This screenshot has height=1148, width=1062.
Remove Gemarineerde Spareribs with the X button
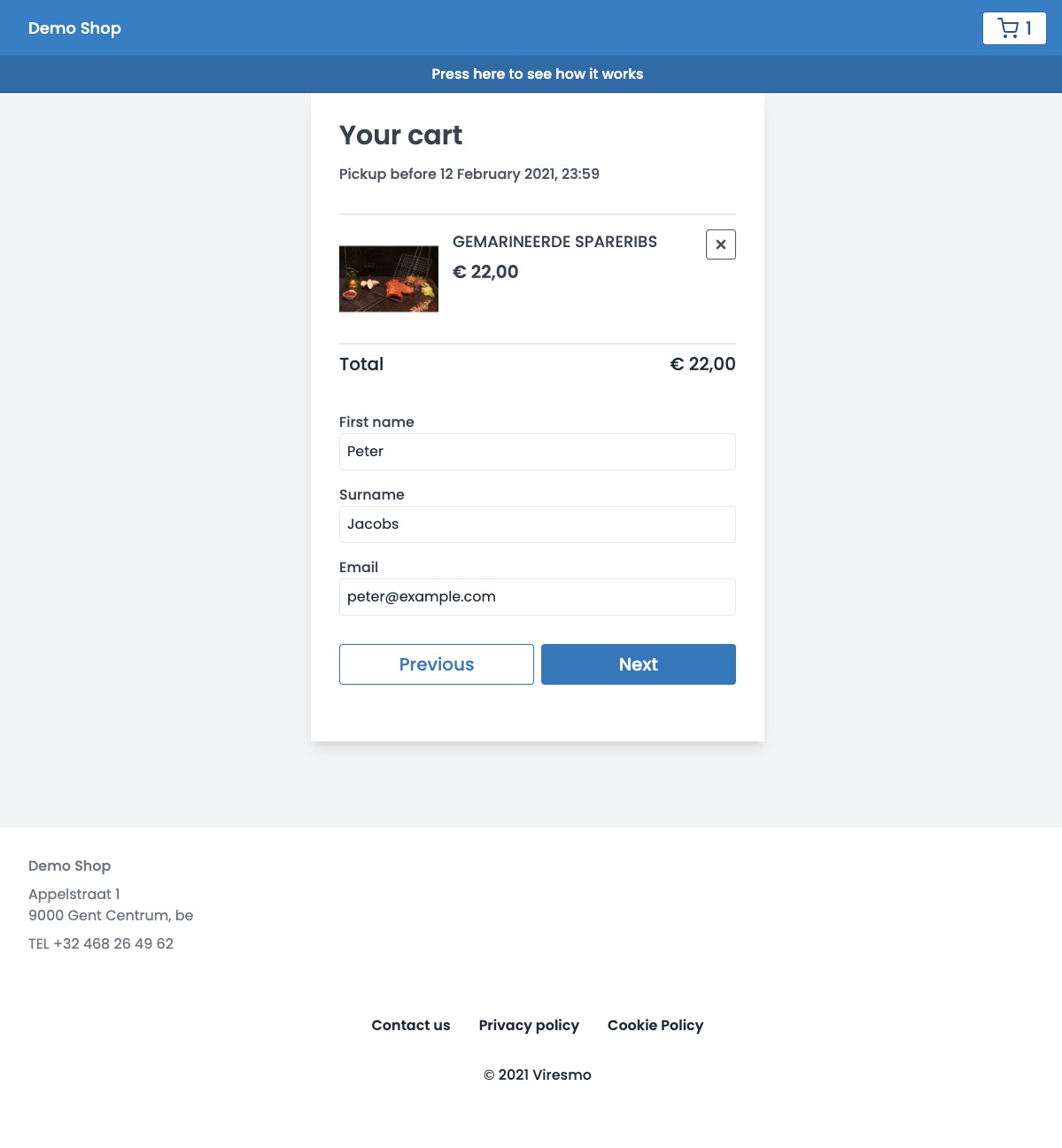[721, 244]
